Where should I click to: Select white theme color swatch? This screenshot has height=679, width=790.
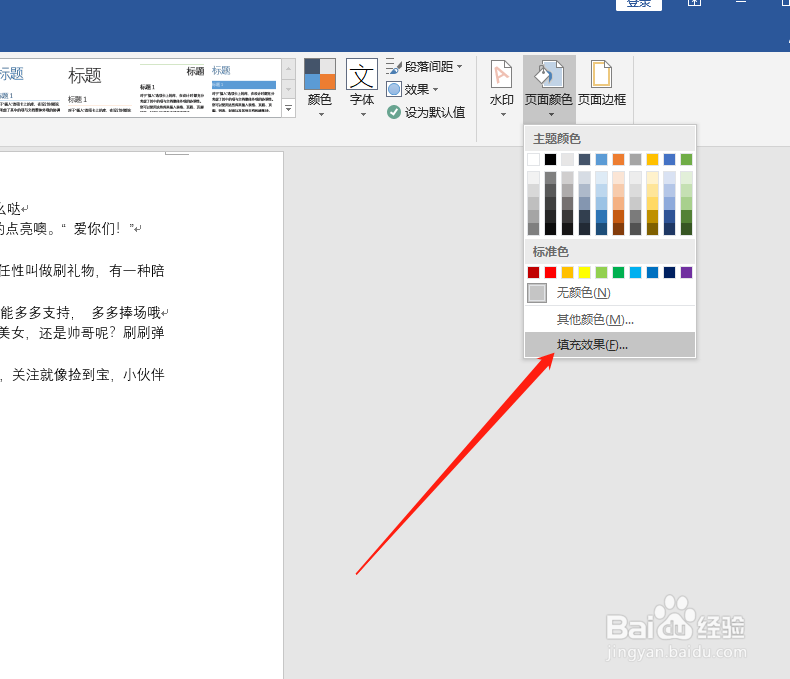[x=534, y=160]
